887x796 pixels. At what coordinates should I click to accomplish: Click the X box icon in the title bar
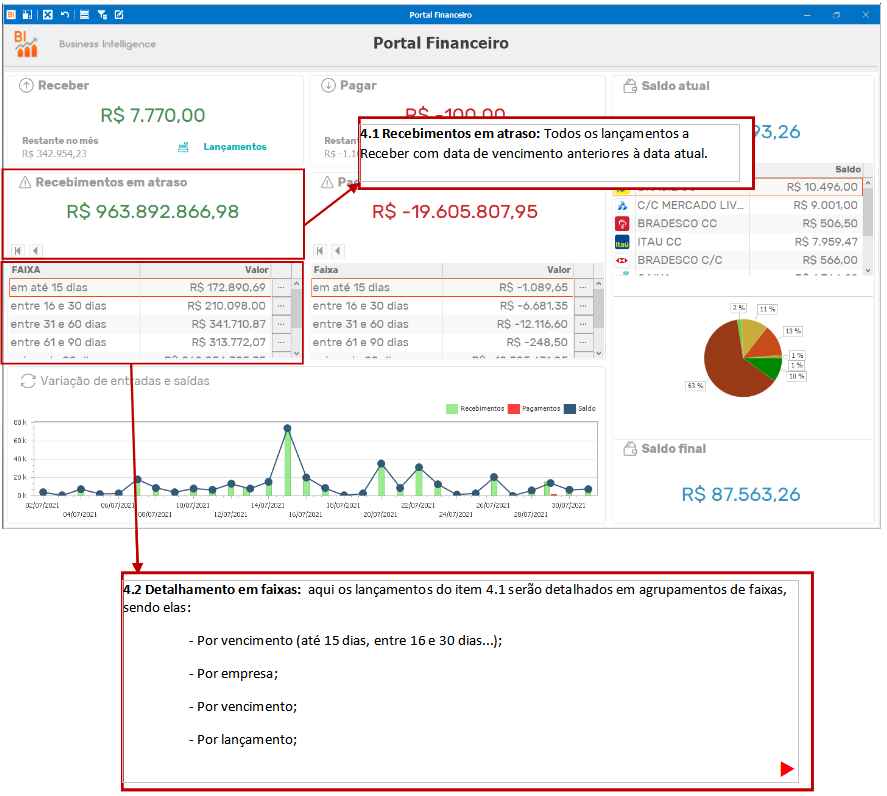48,15
